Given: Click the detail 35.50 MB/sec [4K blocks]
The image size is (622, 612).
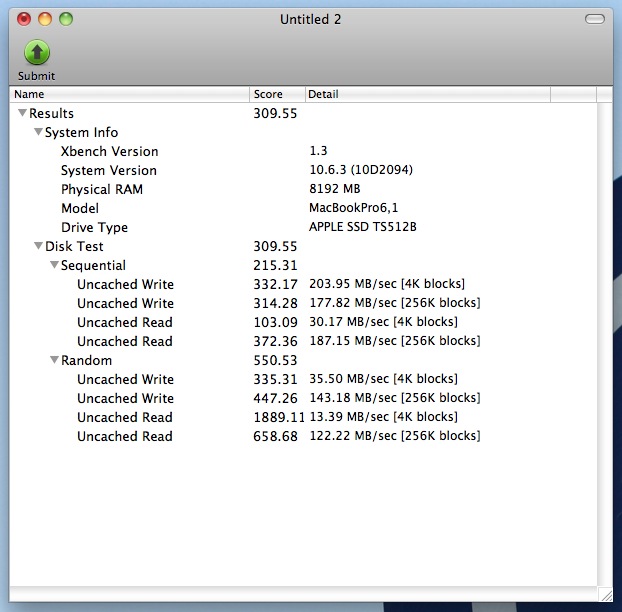Looking at the screenshot, I should click(x=383, y=379).
